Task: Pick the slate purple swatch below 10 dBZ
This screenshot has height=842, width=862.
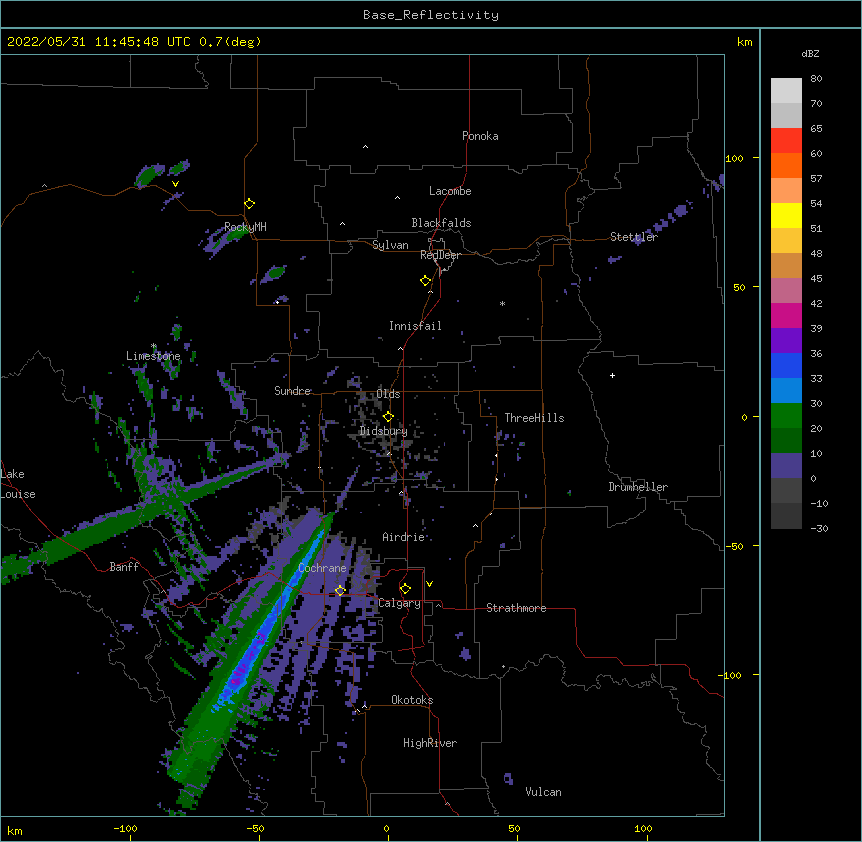Action: [786, 466]
